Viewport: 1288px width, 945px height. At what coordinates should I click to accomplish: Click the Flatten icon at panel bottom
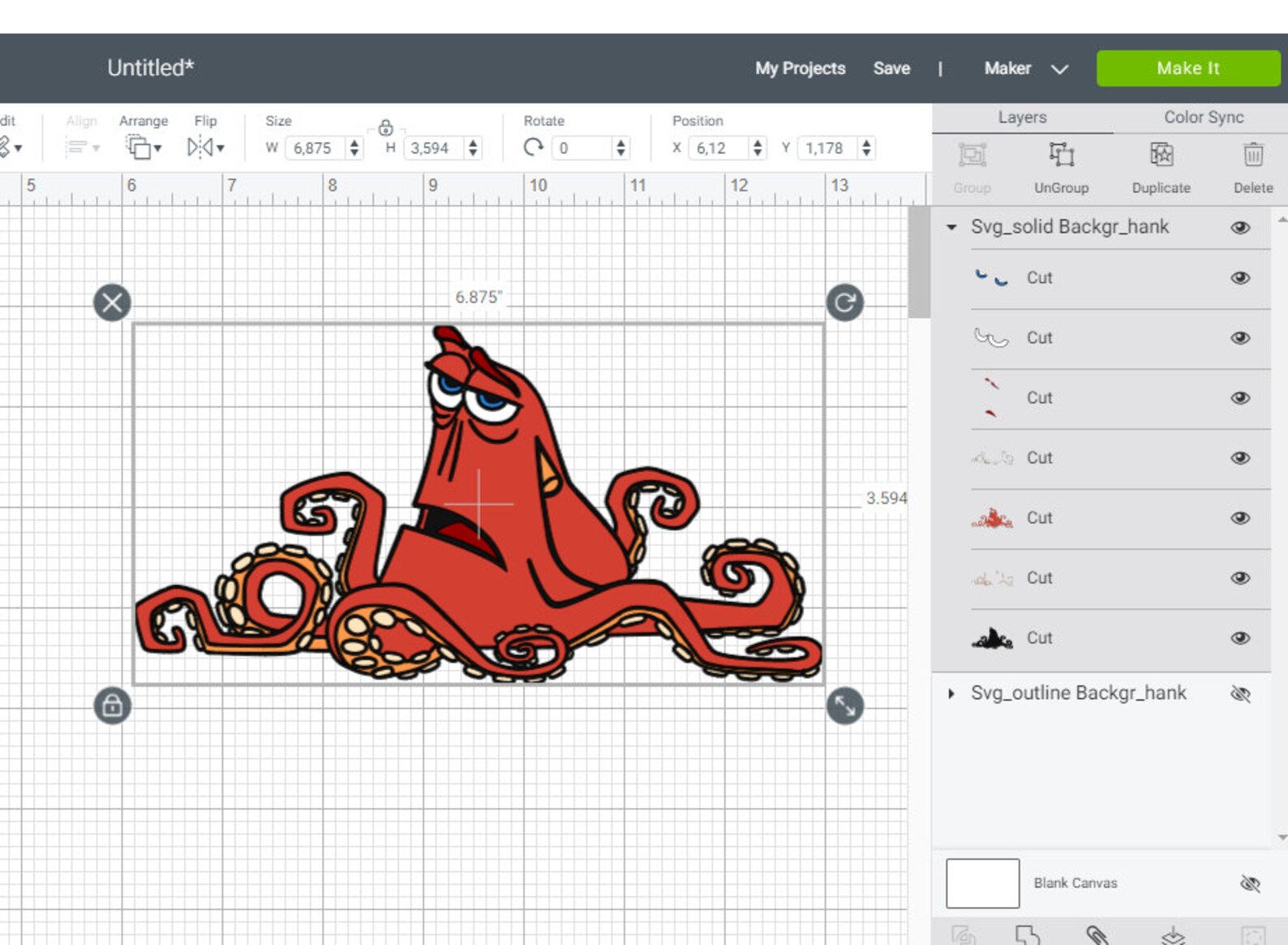(1173, 935)
